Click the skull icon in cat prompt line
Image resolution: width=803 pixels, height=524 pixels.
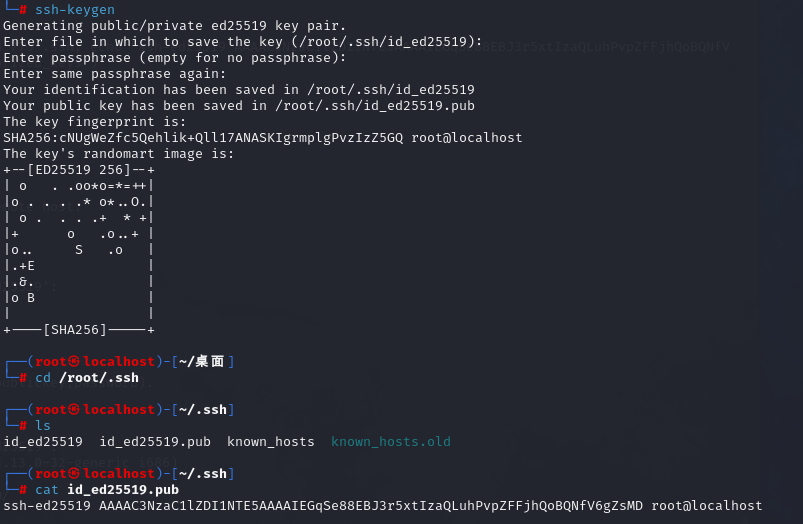coord(74,474)
